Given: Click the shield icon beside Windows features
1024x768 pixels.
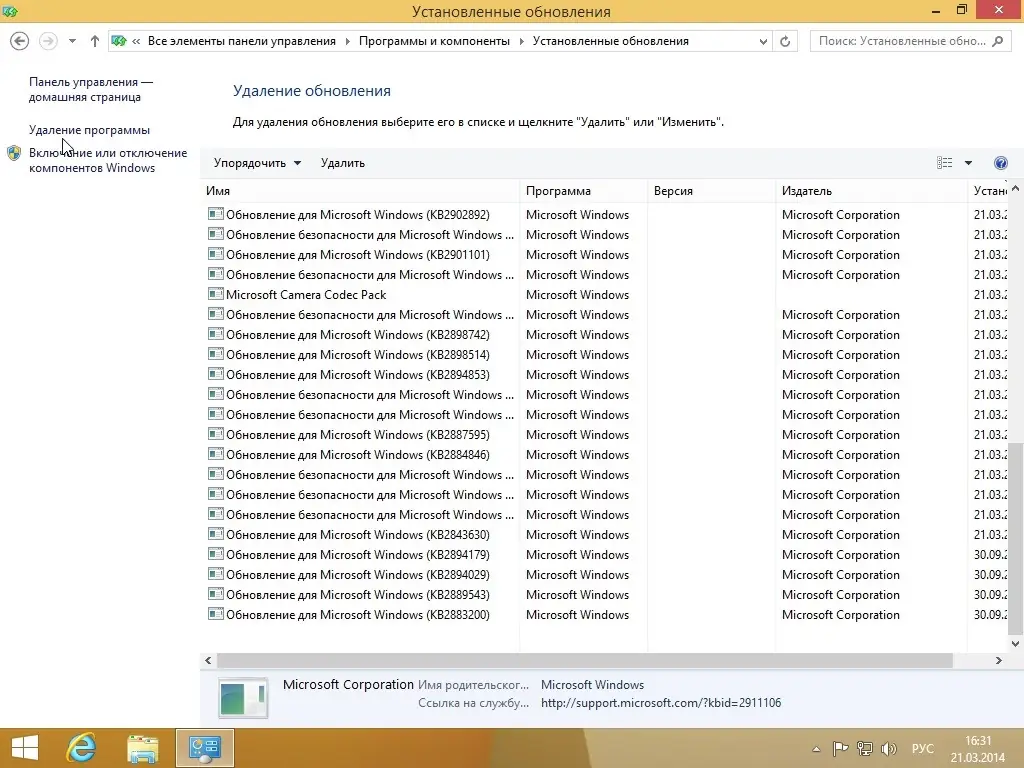Looking at the screenshot, I should pyautogui.click(x=14, y=153).
